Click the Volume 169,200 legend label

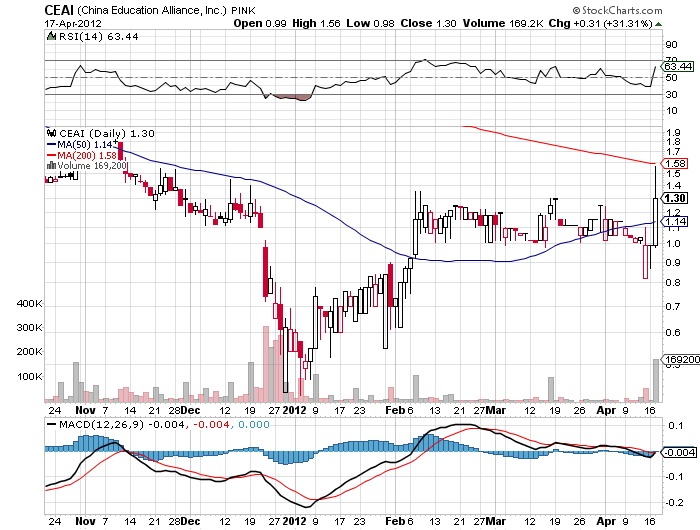coord(92,166)
